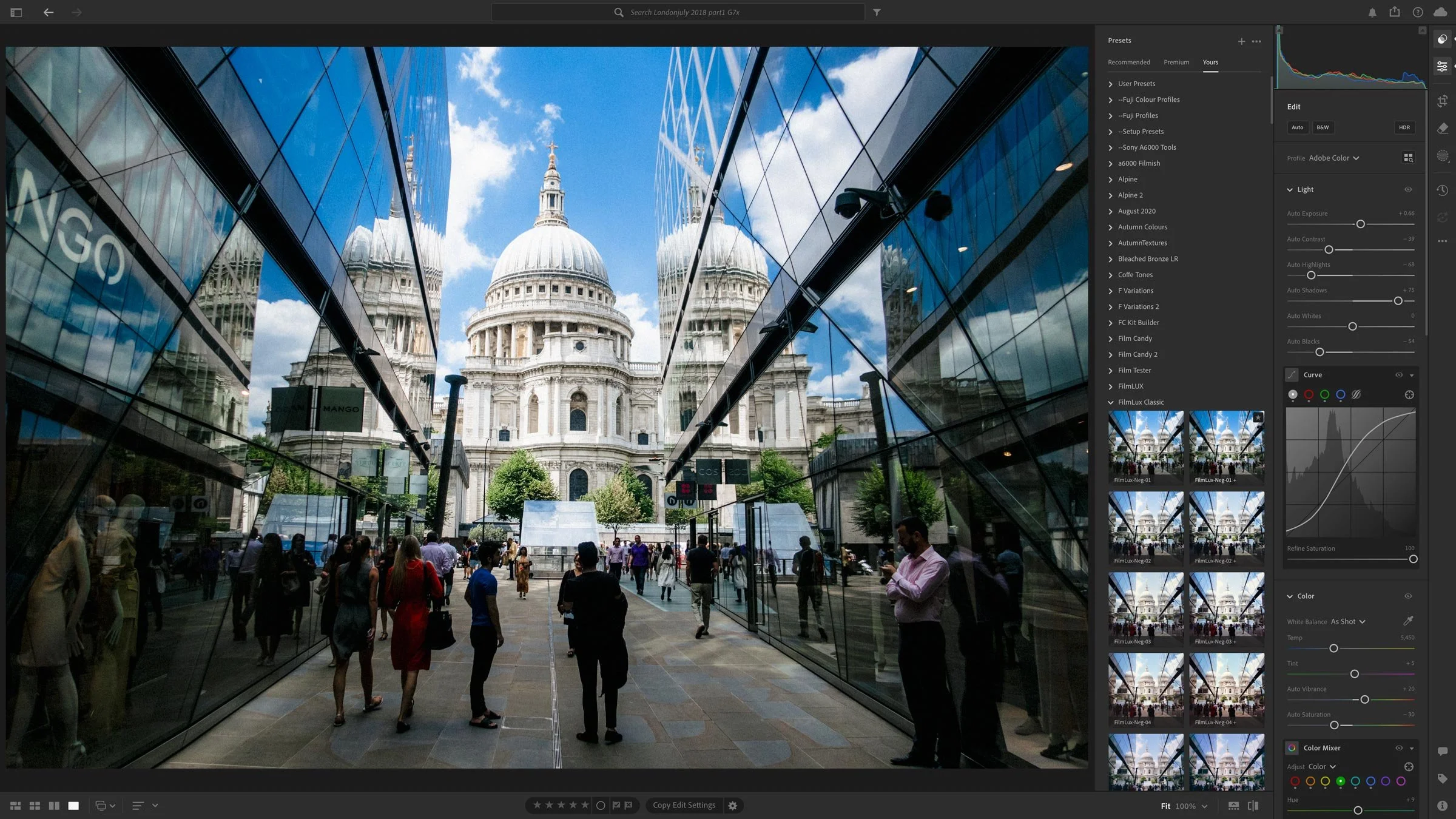1456x819 pixels.
Task: Click the plus icon to create preset
Action: click(x=1241, y=41)
